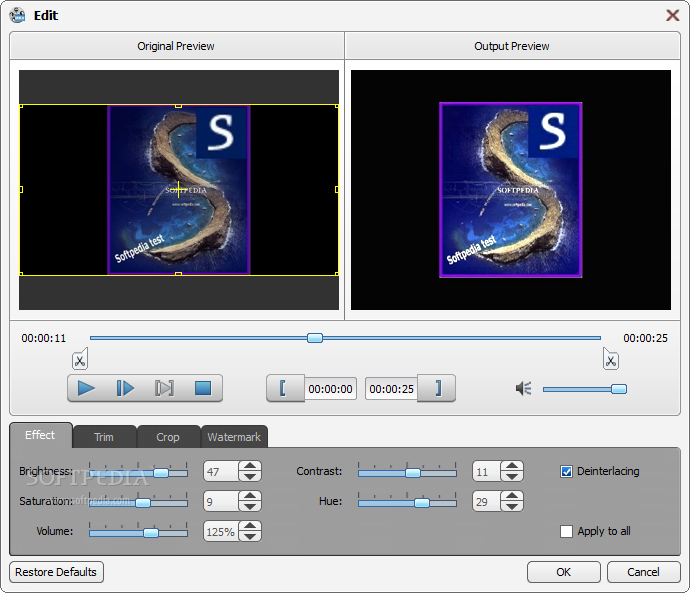Click the Restore Defaults button
690x593 pixels.
click(x=56, y=572)
